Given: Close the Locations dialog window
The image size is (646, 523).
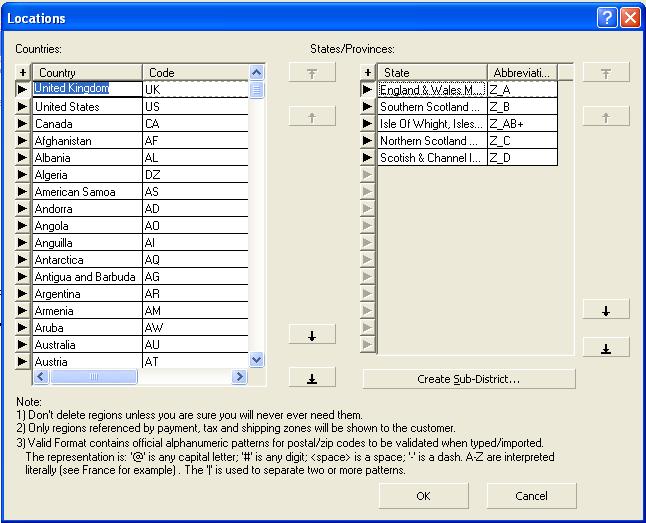Looking at the screenshot, I should pos(630,18).
